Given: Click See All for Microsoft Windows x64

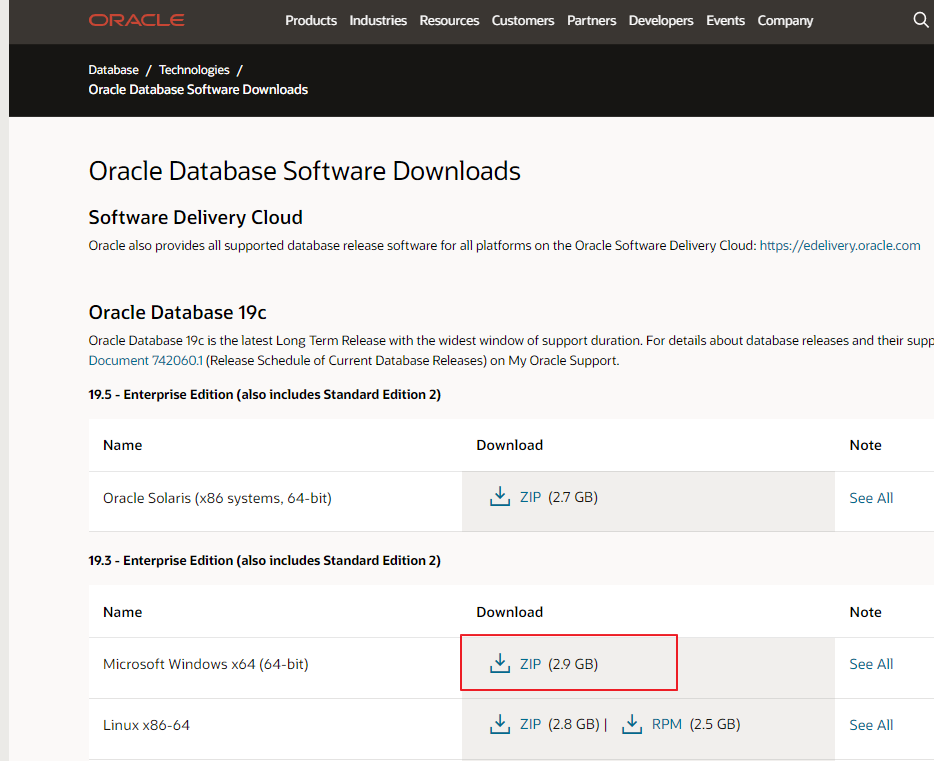Looking at the screenshot, I should coord(871,664).
